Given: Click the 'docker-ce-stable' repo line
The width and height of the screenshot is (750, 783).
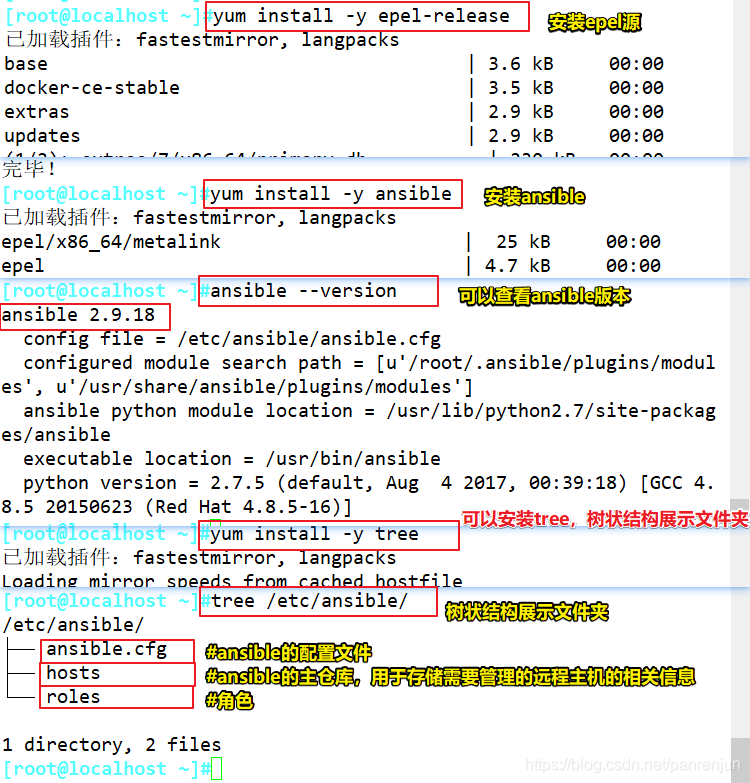Looking at the screenshot, I should (92, 88).
